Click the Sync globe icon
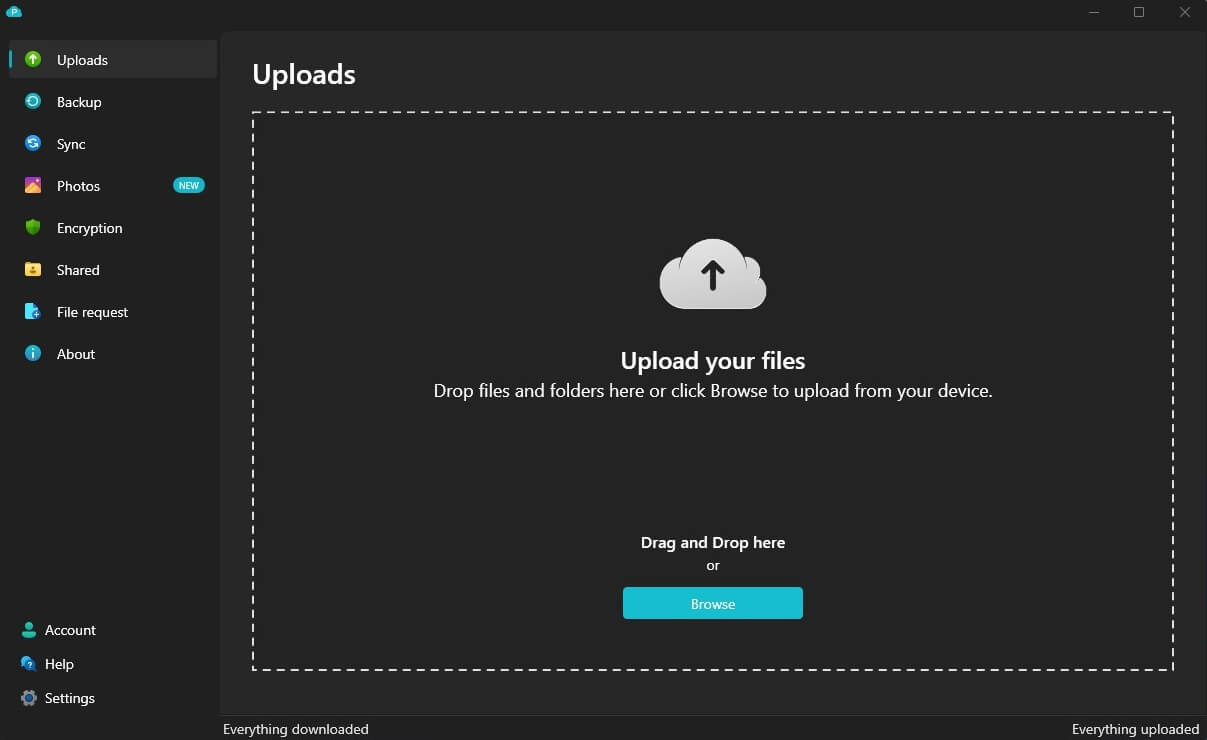Screen dimensions: 1207x740 click(33, 144)
